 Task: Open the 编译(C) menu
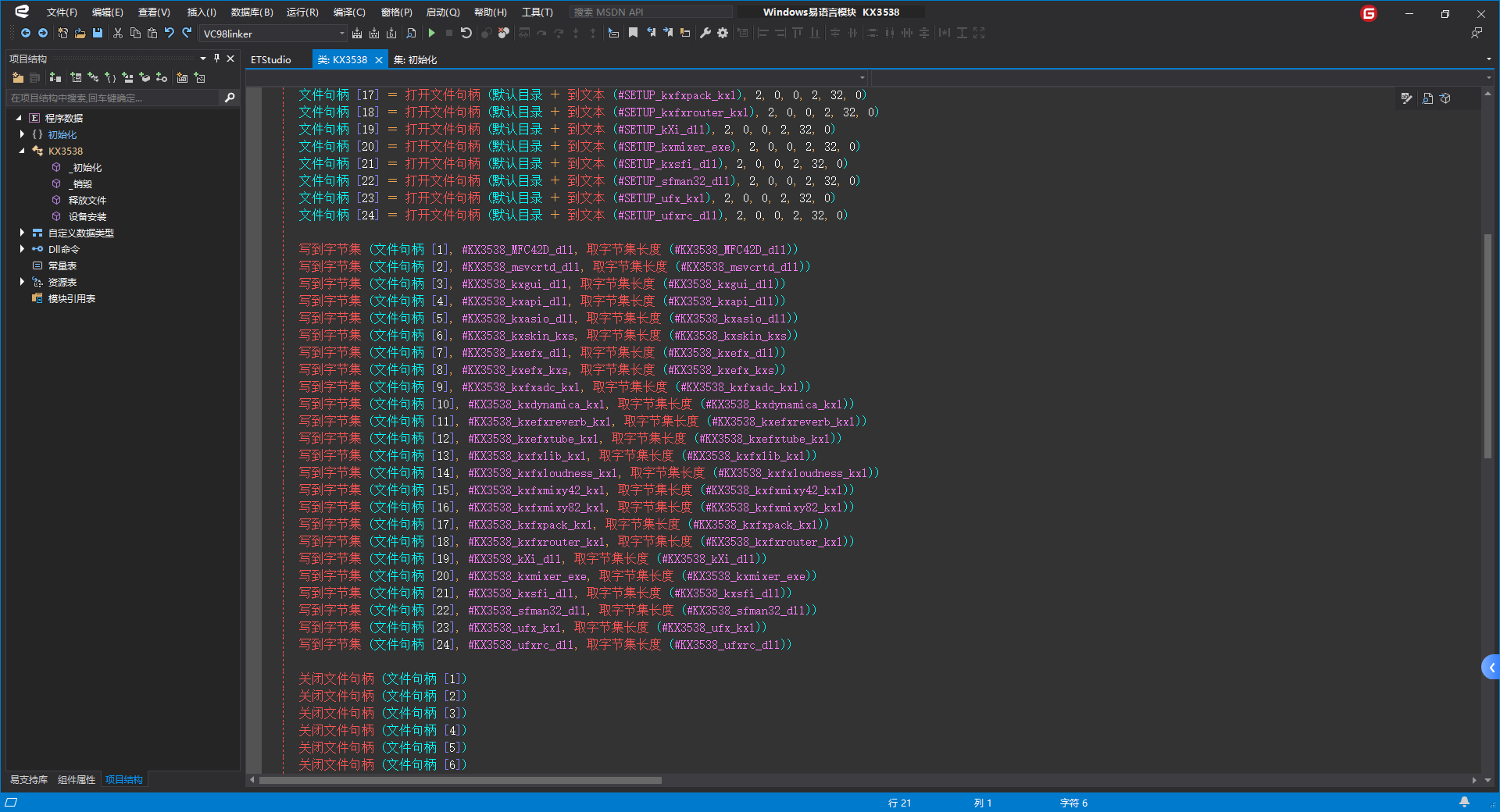[x=349, y=12]
